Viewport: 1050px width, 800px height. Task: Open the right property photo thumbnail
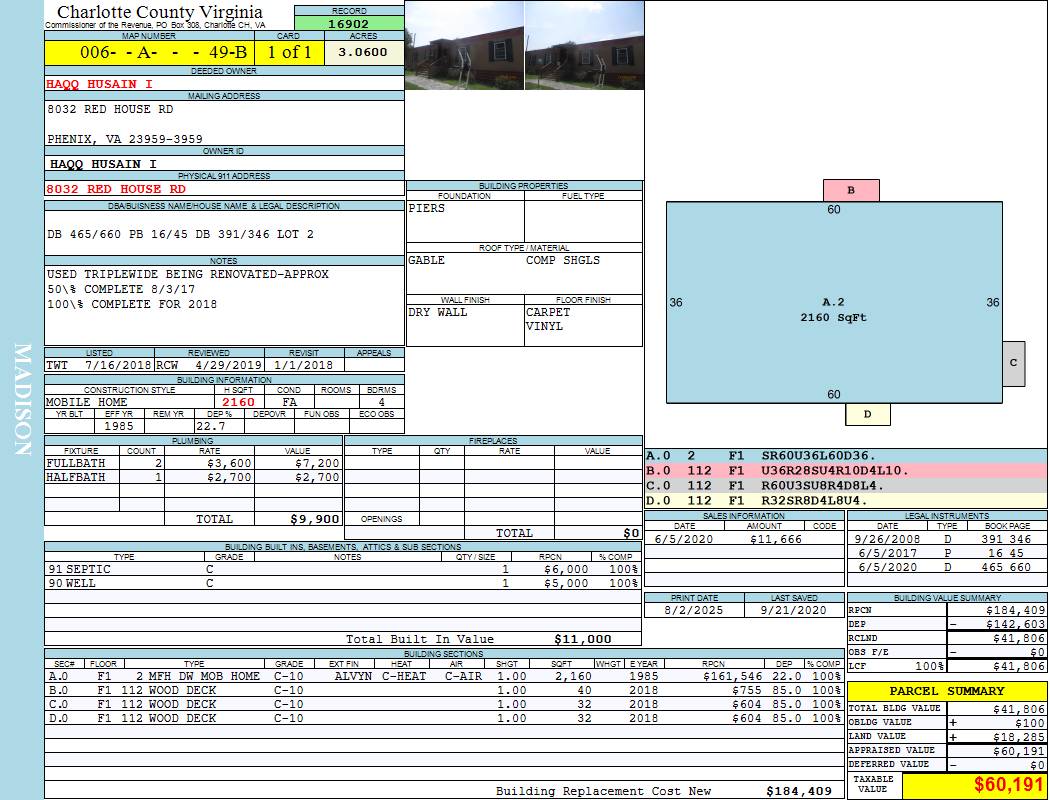[x=584, y=45]
